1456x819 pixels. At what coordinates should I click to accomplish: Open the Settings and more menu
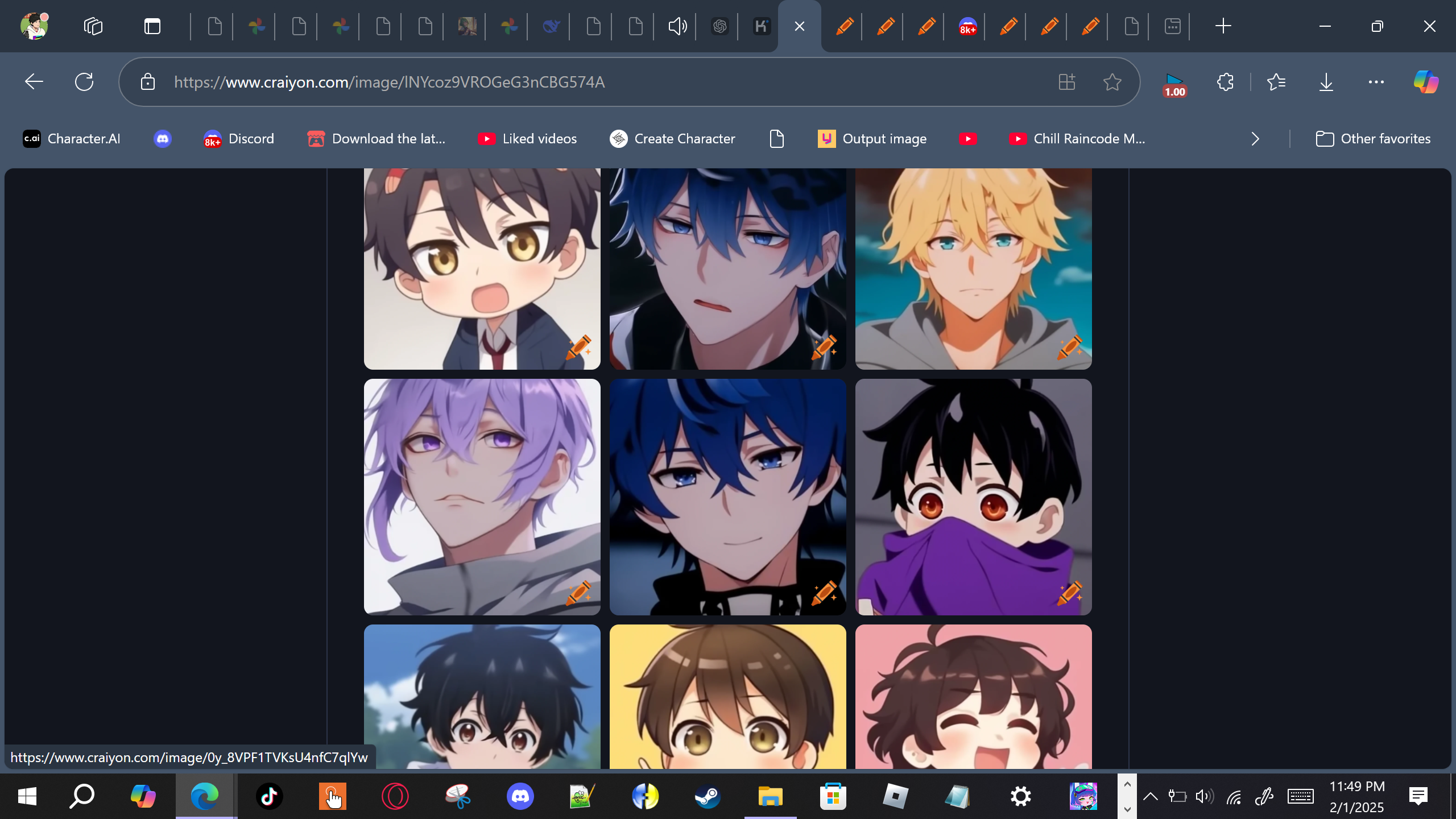click(1376, 82)
